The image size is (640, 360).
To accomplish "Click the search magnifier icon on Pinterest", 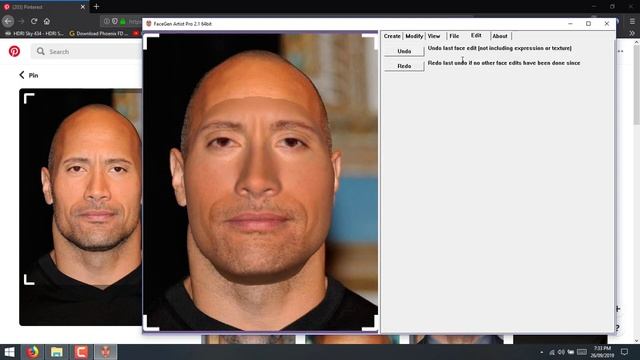I will 40,51.
